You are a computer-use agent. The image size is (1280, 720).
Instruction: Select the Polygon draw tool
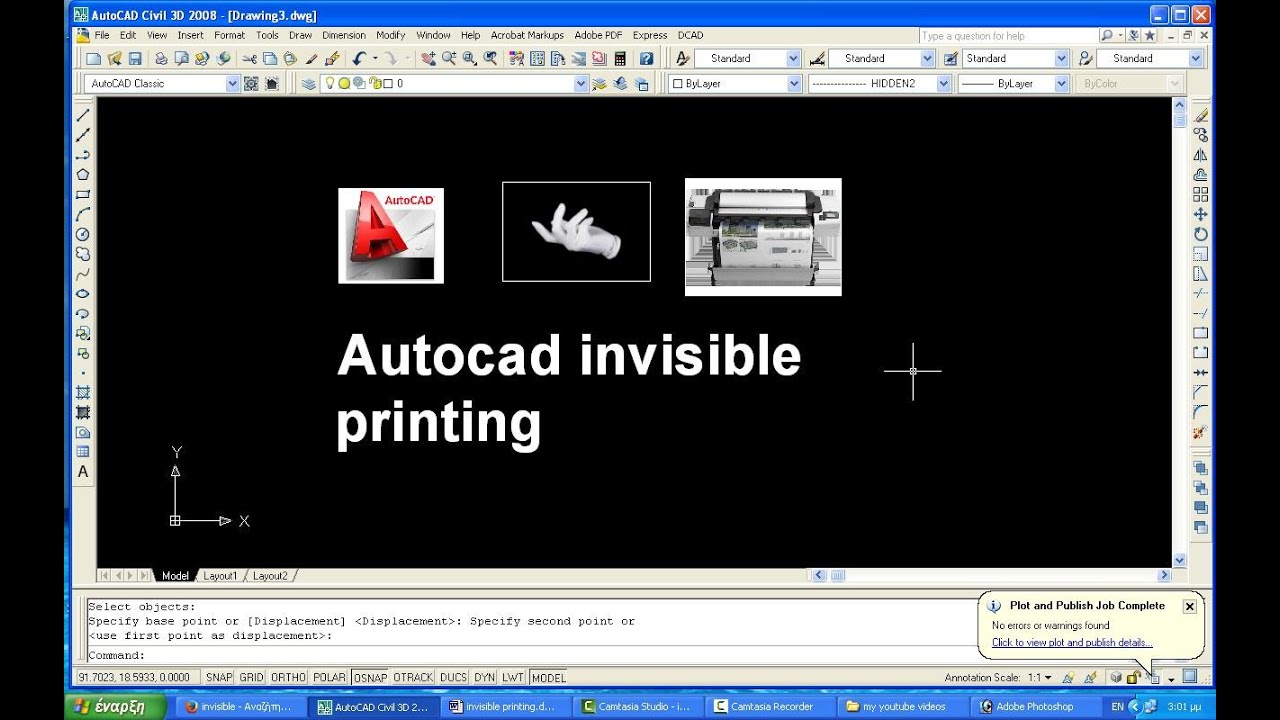pos(83,174)
